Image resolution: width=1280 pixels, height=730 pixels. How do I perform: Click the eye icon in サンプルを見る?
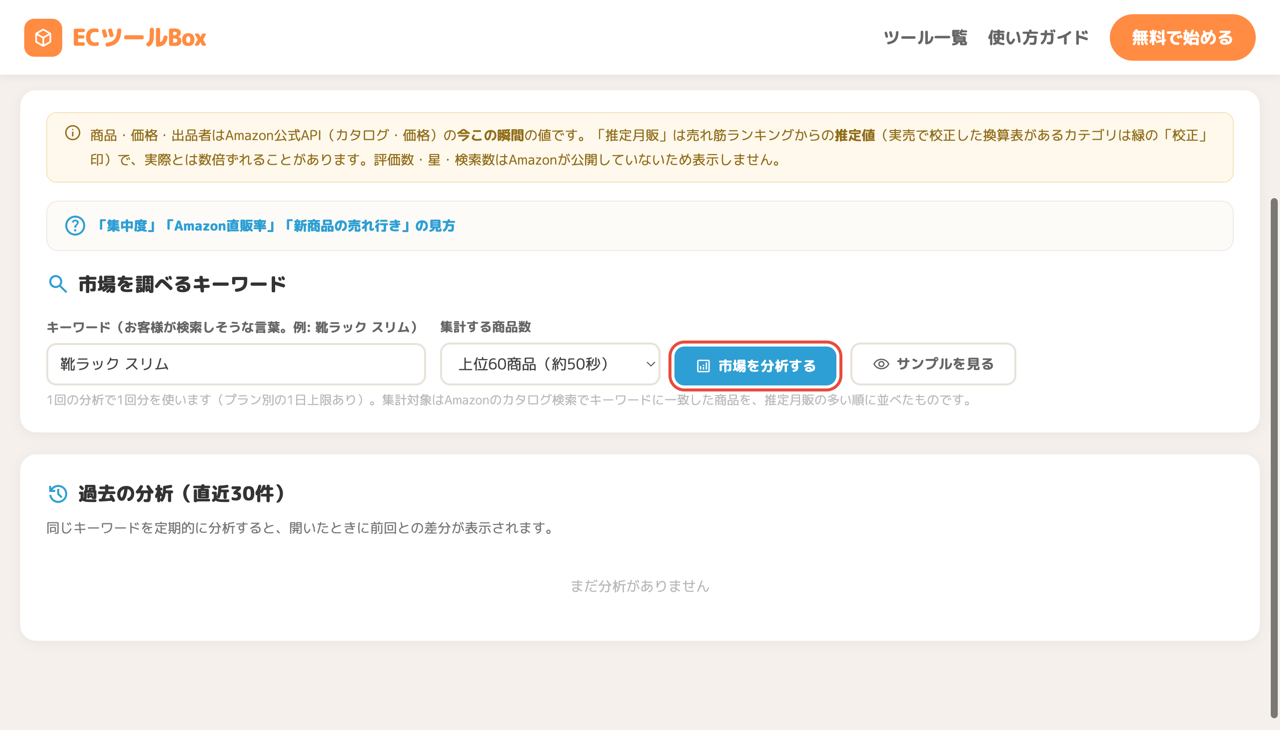[x=881, y=364]
